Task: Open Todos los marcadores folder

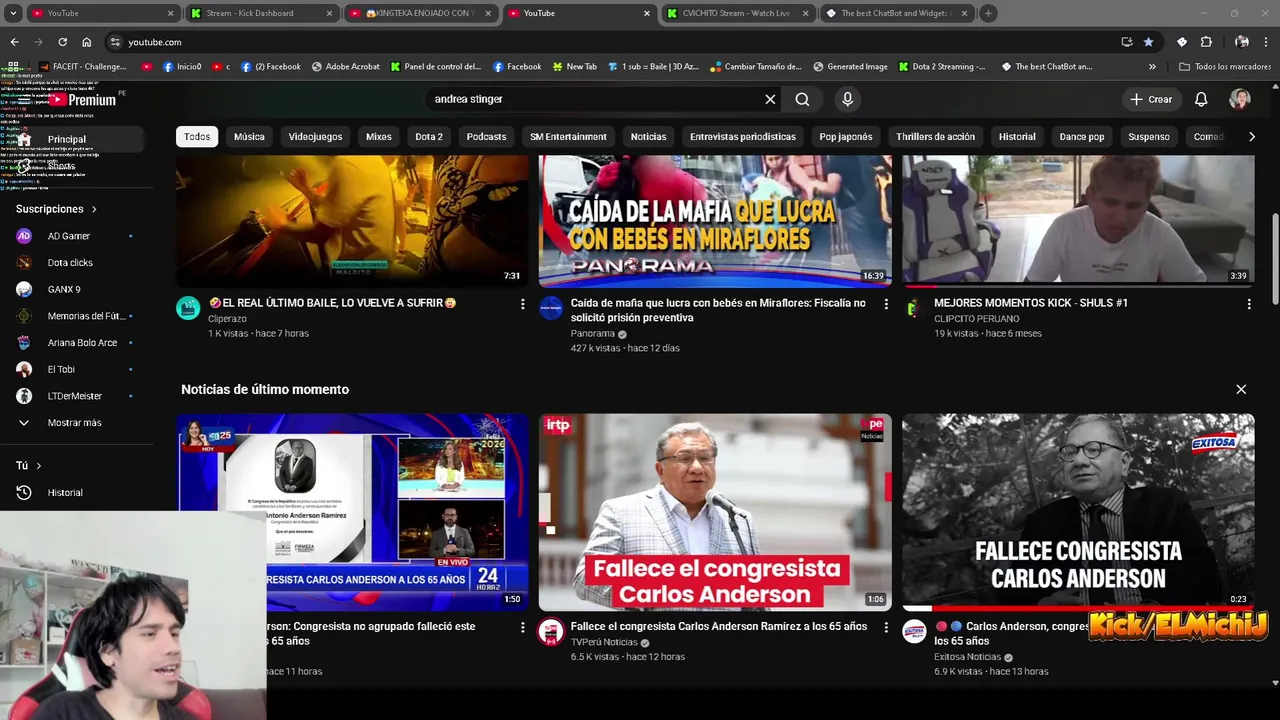Action: (x=1224, y=67)
